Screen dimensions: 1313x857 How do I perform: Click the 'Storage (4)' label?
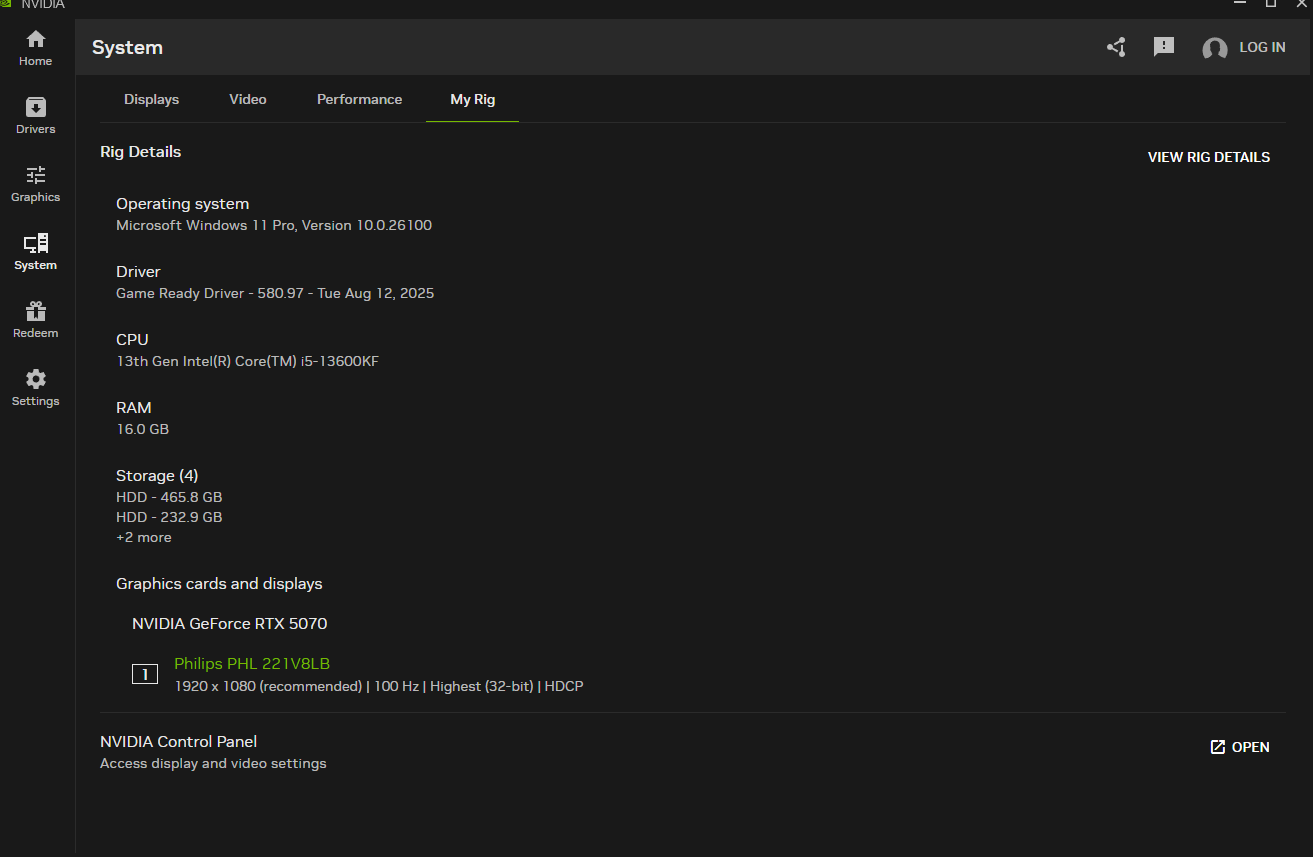click(x=157, y=476)
